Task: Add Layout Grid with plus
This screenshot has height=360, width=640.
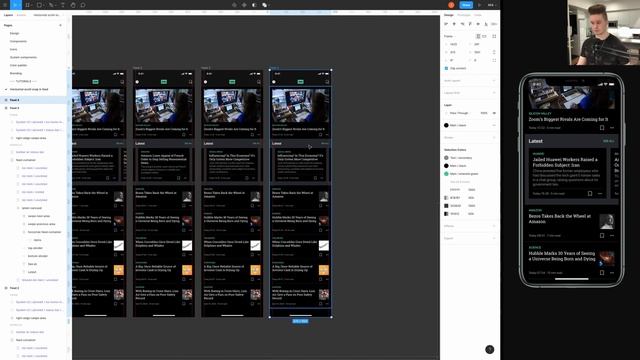Action: 494,93
